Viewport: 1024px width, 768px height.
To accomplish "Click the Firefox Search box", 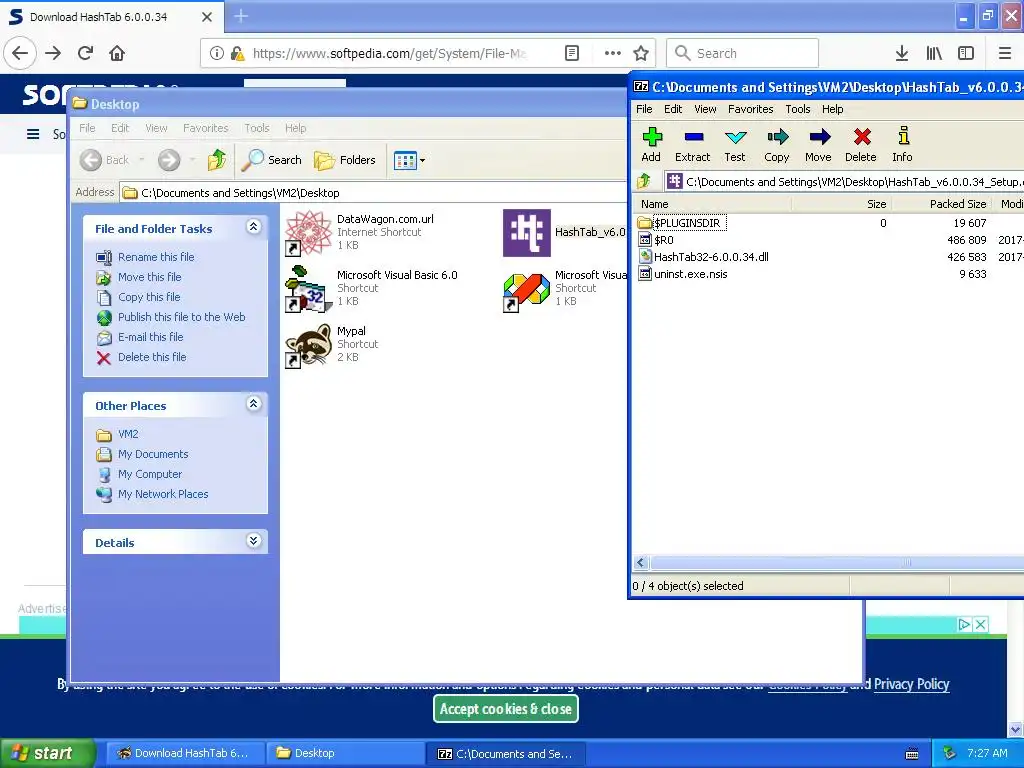I will (x=743, y=53).
